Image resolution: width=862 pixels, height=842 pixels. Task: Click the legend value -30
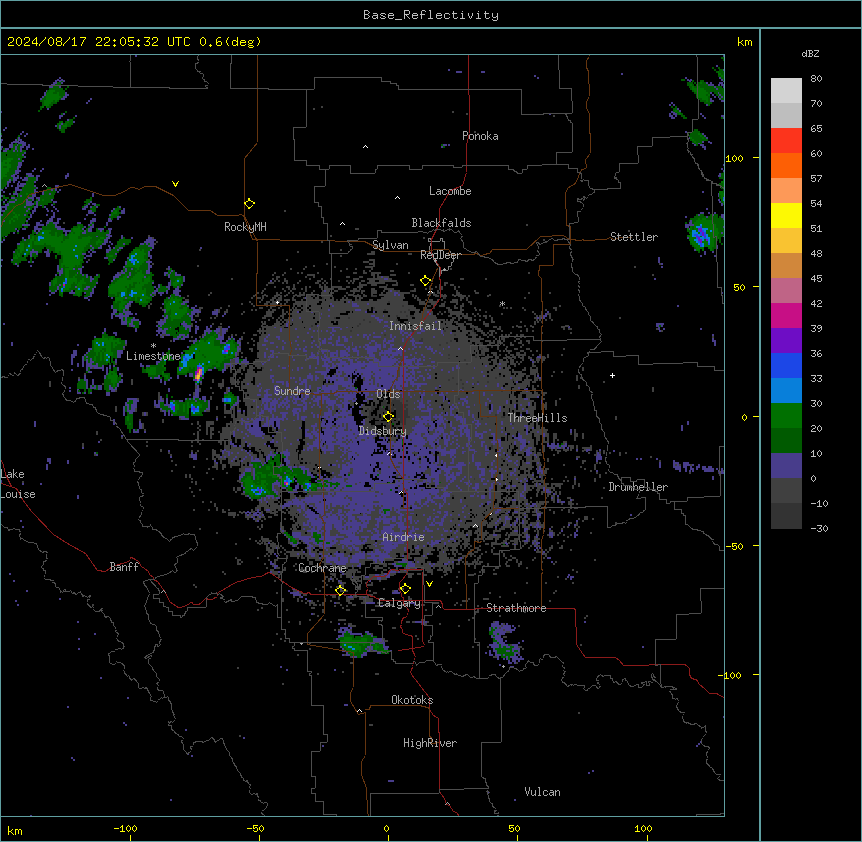pos(819,528)
